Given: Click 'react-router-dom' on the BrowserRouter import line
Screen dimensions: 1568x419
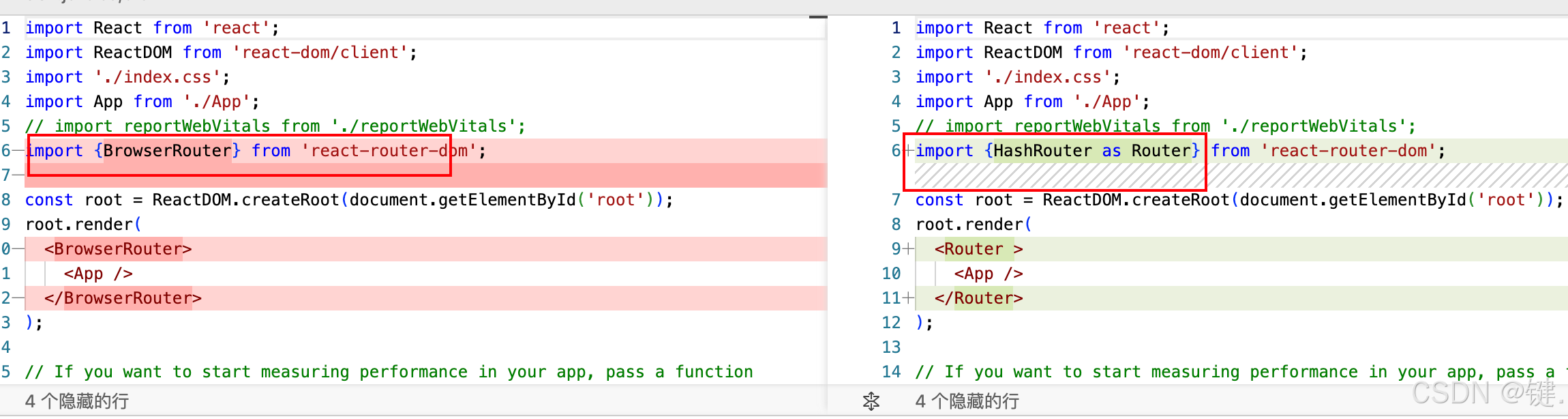Looking at the screenshot, I should click(x=389, y=151).
